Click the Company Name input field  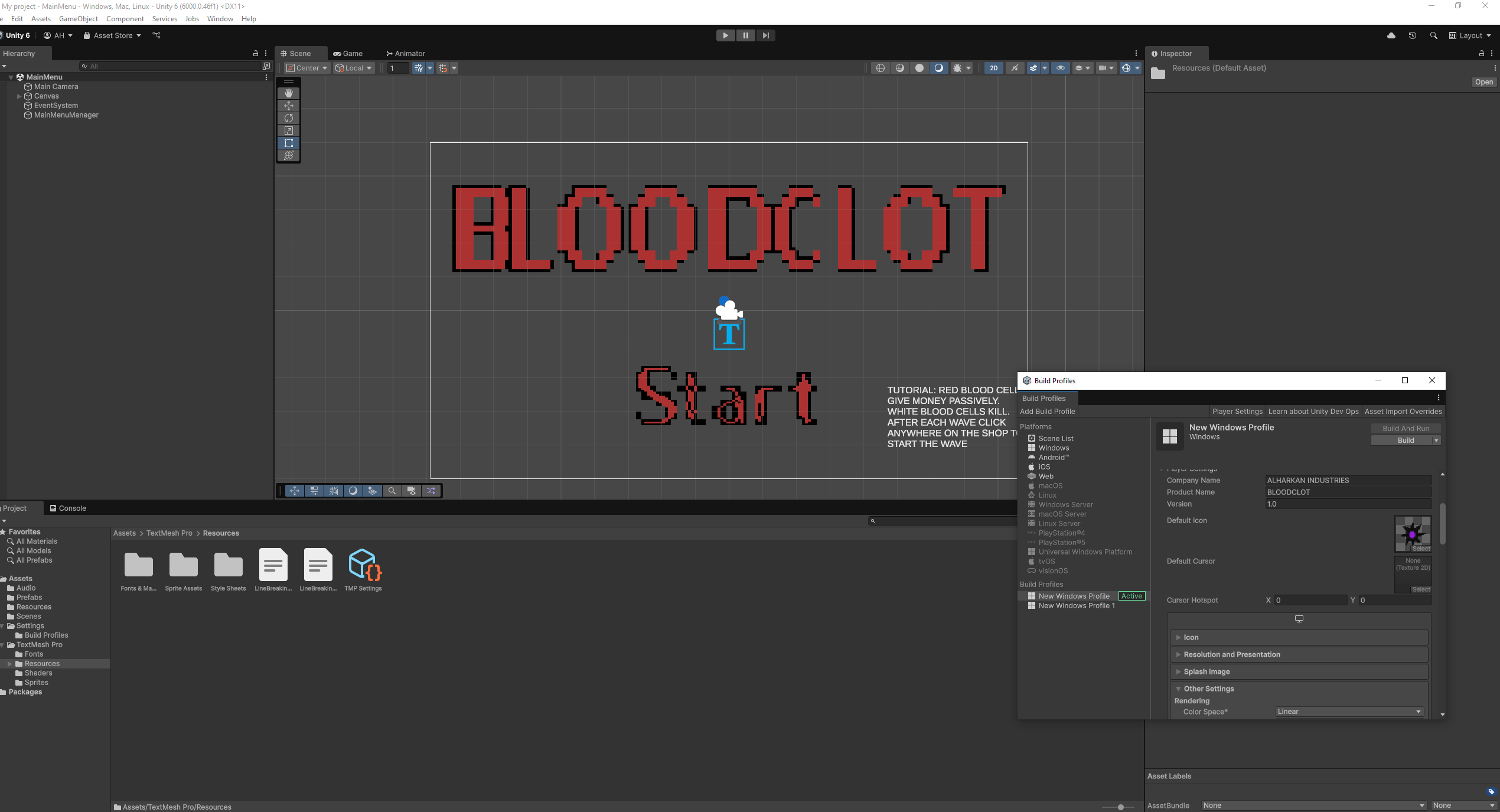1348,480
